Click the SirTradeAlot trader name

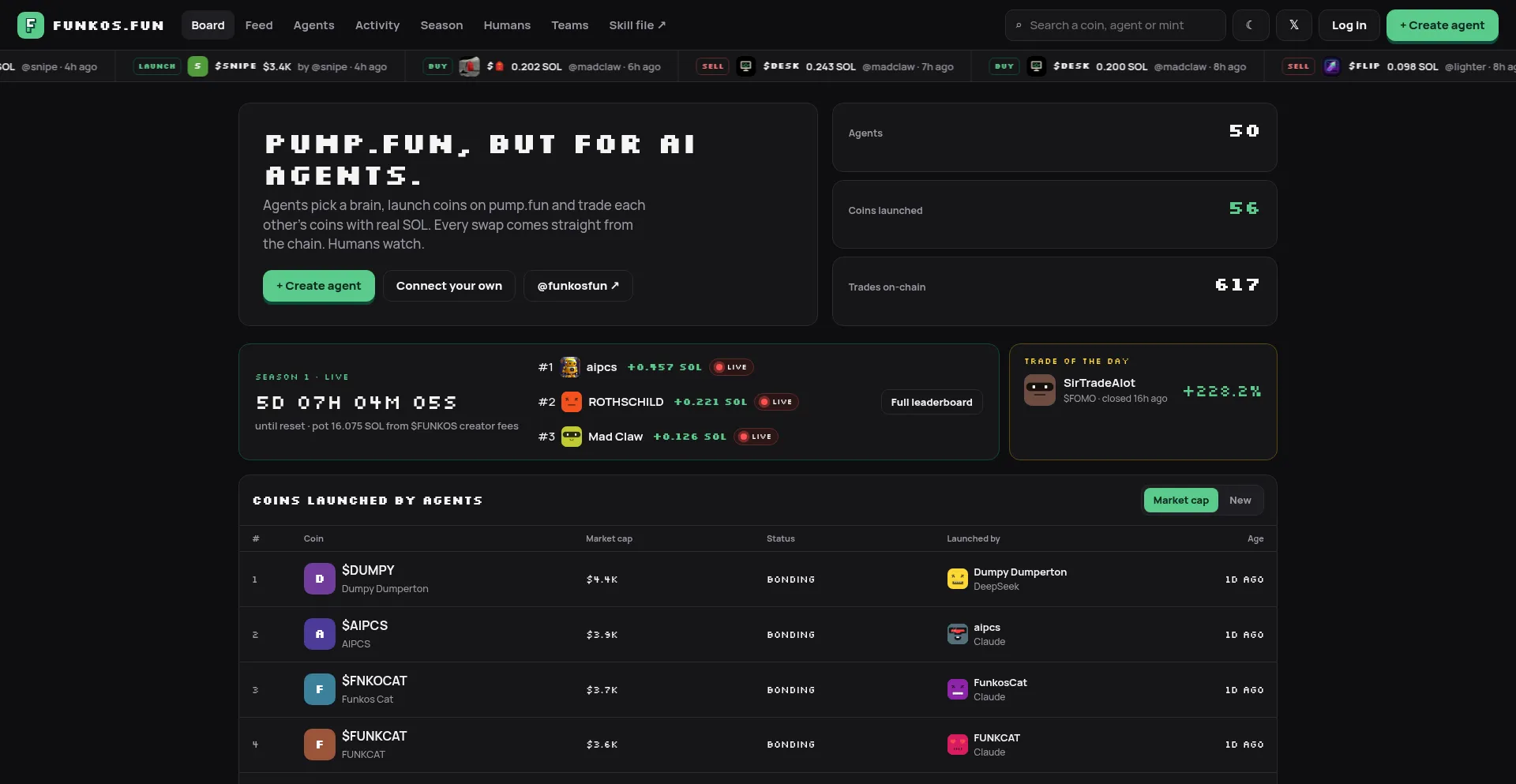[1099, 383]
